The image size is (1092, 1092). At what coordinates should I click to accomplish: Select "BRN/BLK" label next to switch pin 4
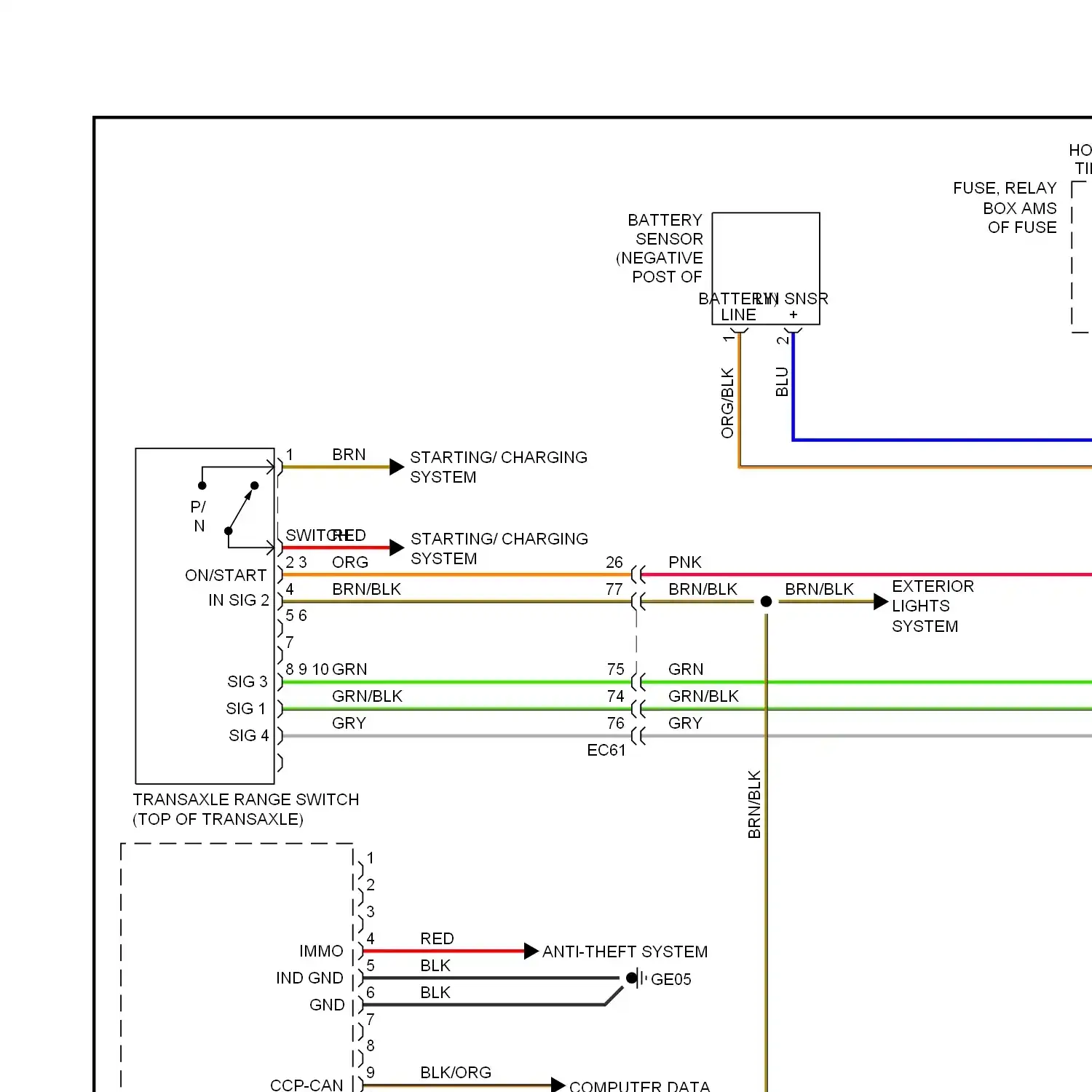pos(367,589)
